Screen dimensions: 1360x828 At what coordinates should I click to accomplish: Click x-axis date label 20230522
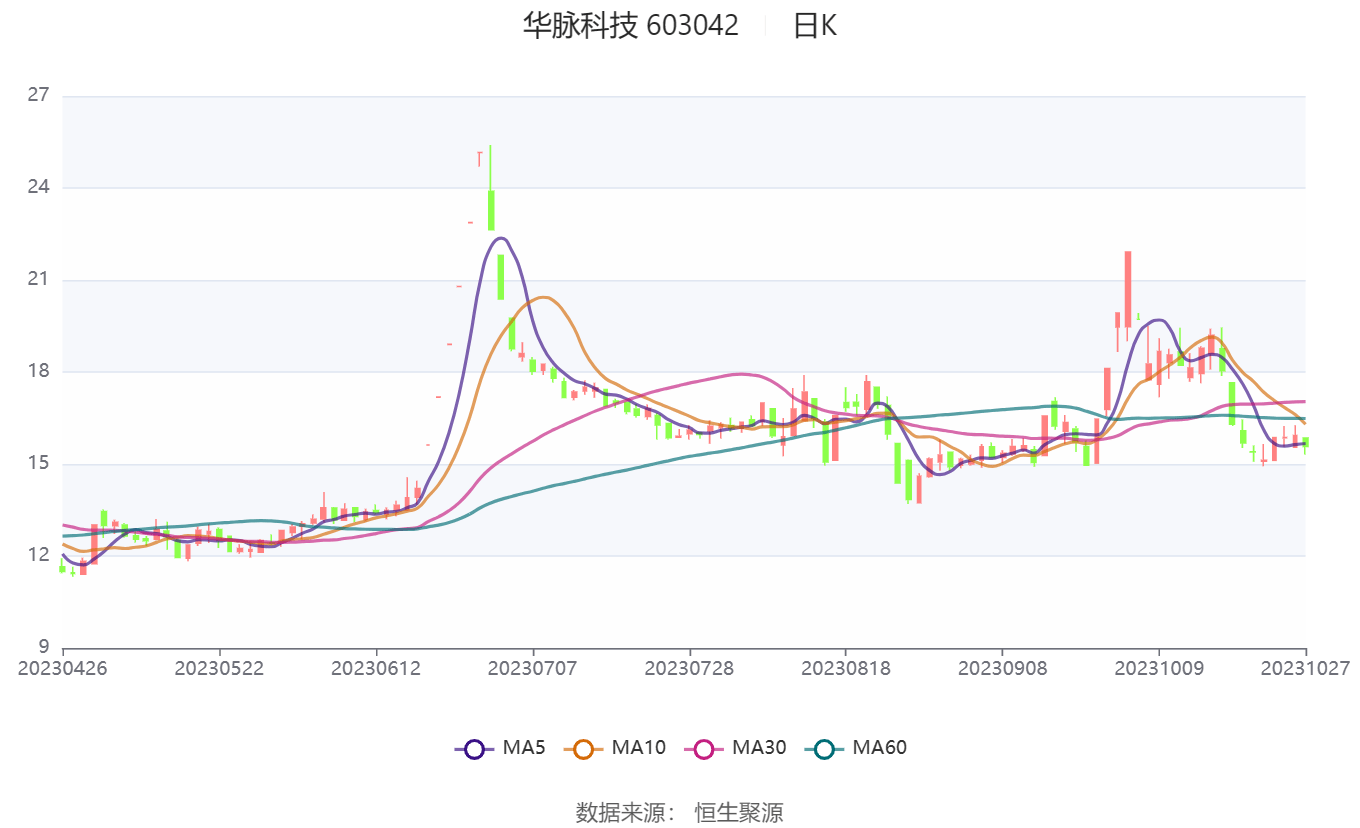pyautogui.click(x=219, y=667)
